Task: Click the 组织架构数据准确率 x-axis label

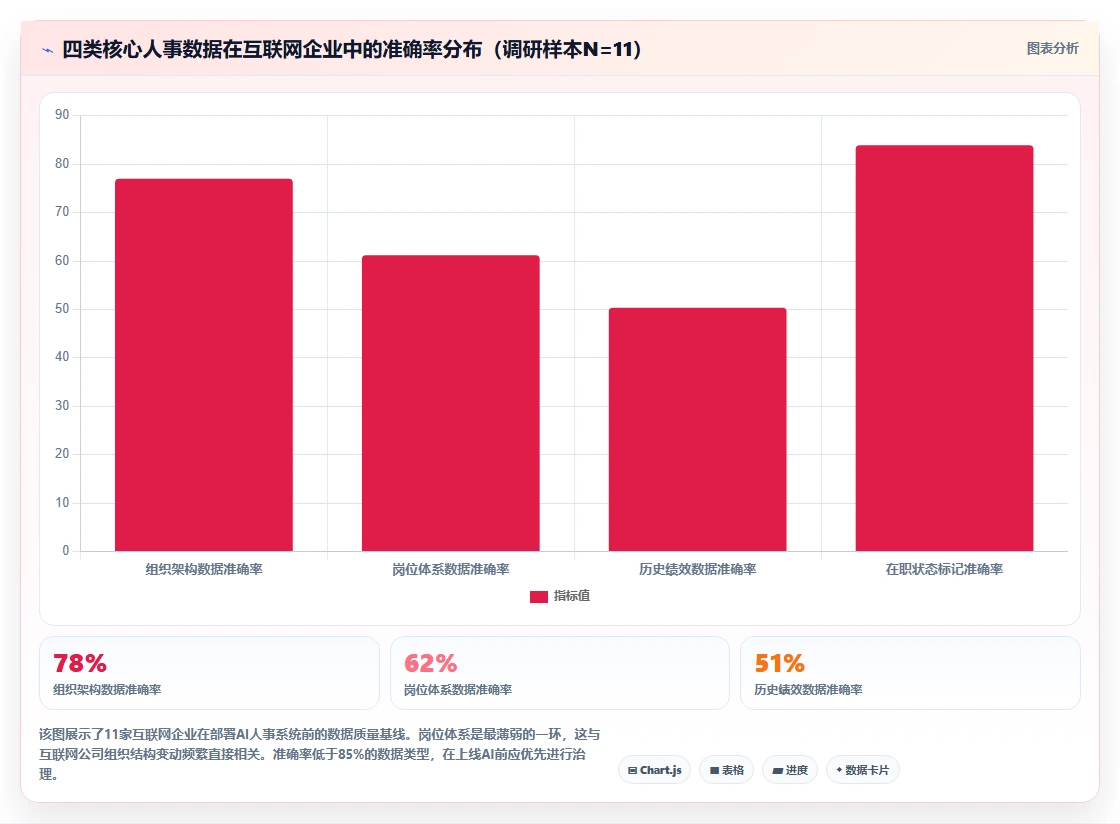Action: [204, 569]
